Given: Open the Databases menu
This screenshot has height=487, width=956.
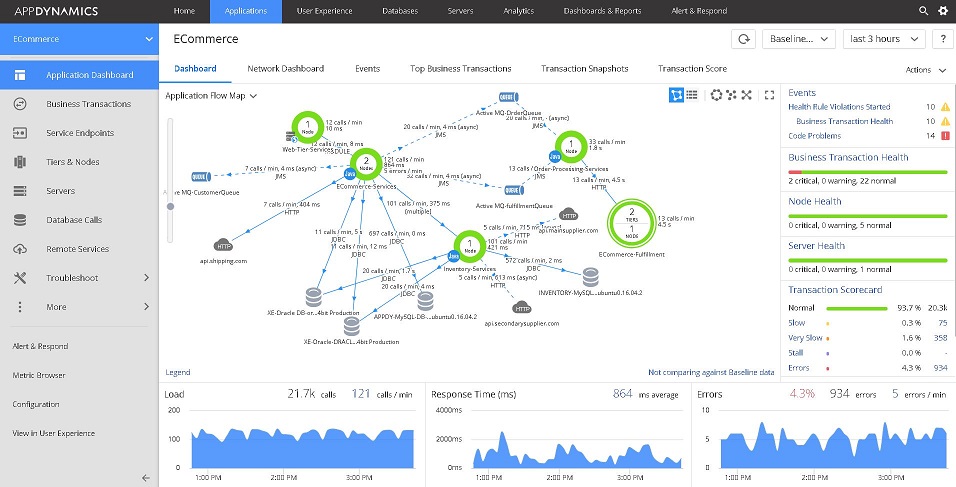Looking at the screenshot, I should click(400, 11).
